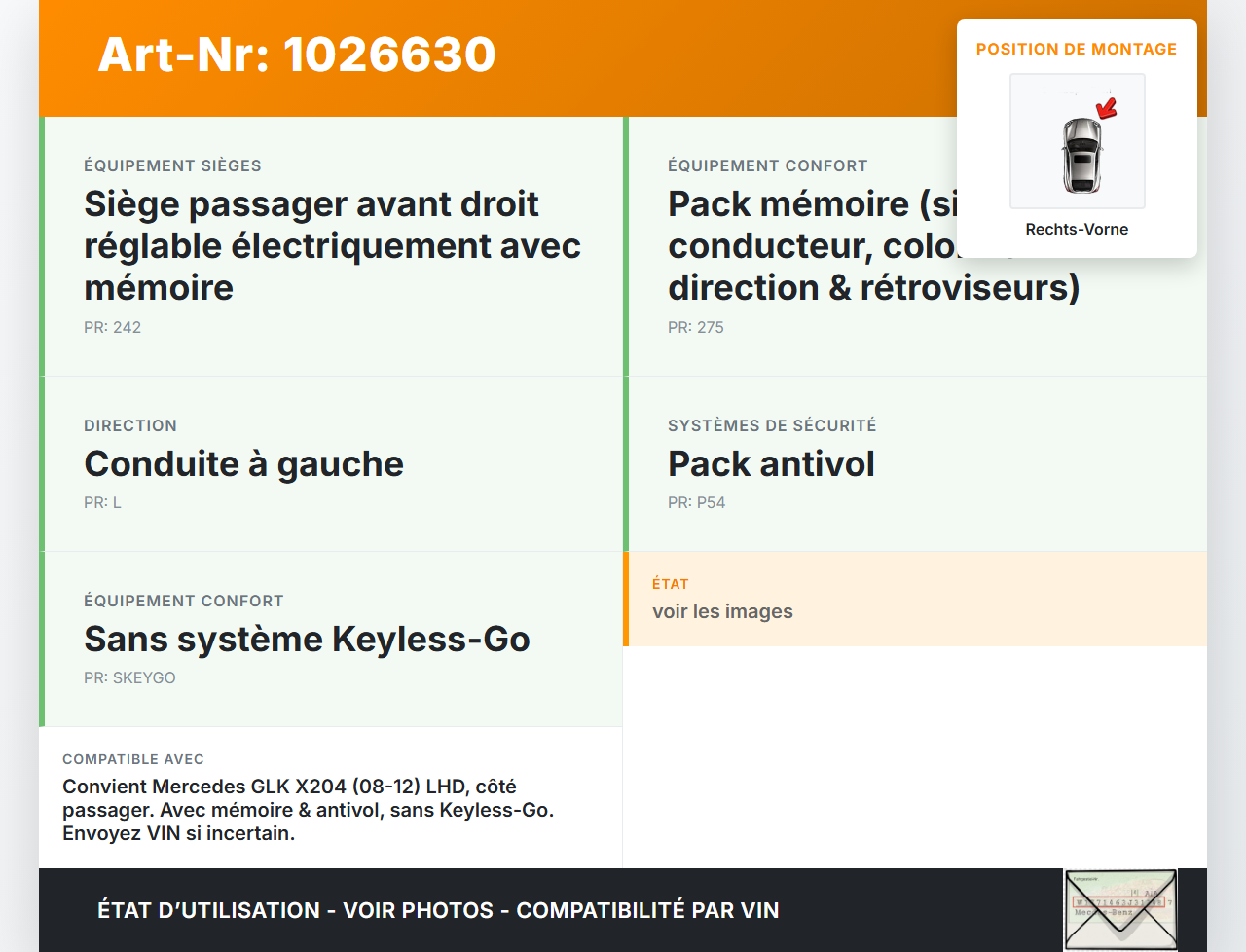This screenshot has height=952, width=1246.
Task: Click the PR: L code
Action: point(102,502)
